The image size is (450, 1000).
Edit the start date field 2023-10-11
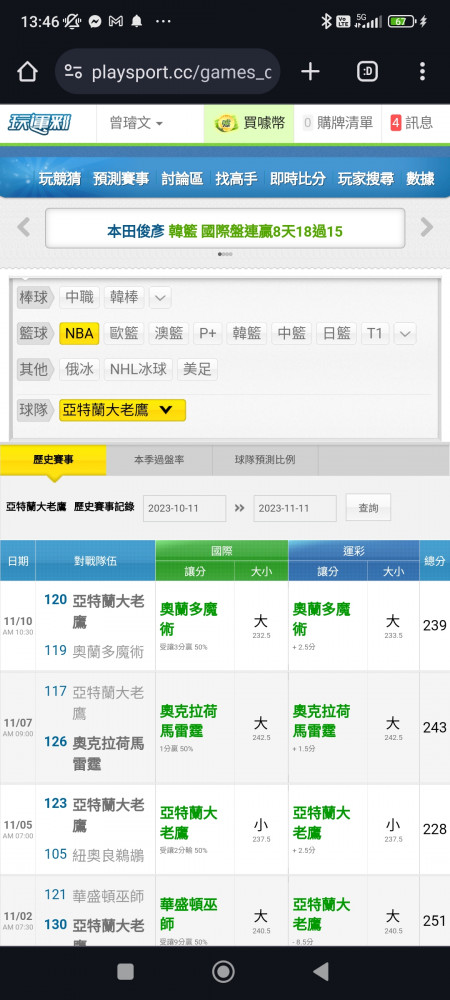[x=184, y=508]
